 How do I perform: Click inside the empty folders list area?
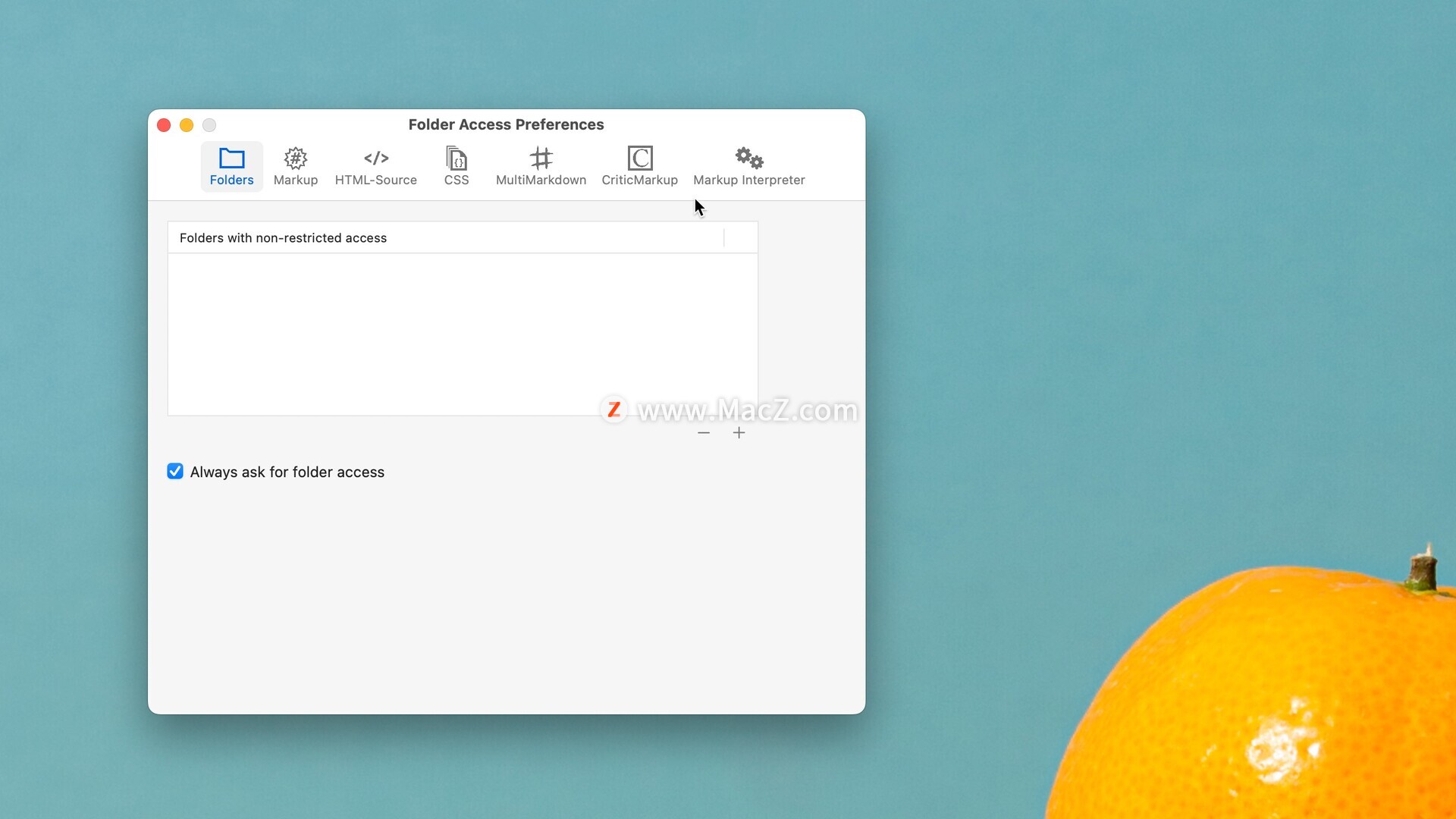463,334
